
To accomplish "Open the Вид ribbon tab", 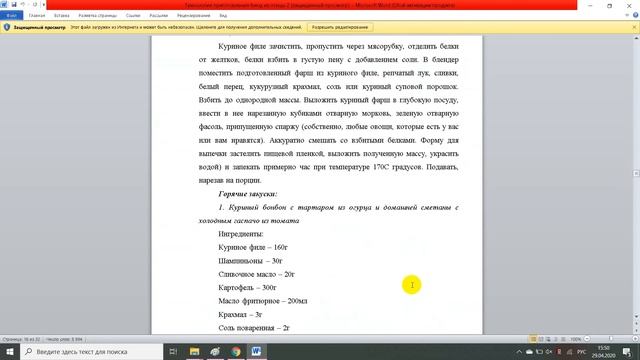I will coord(223,16).
